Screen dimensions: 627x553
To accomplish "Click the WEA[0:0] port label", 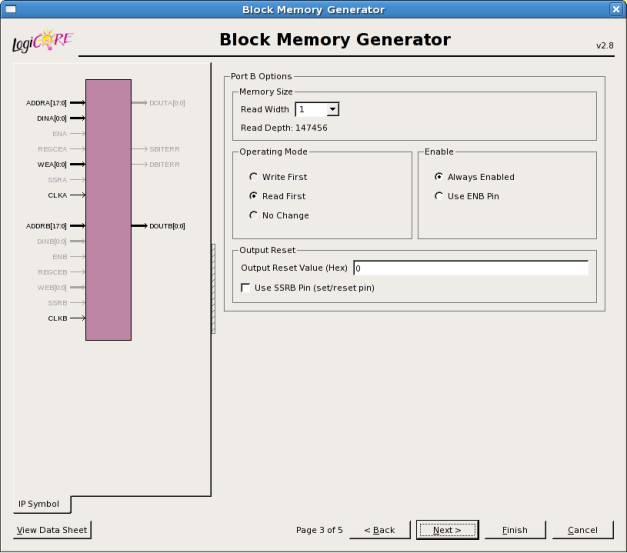I will click(52, 164).
